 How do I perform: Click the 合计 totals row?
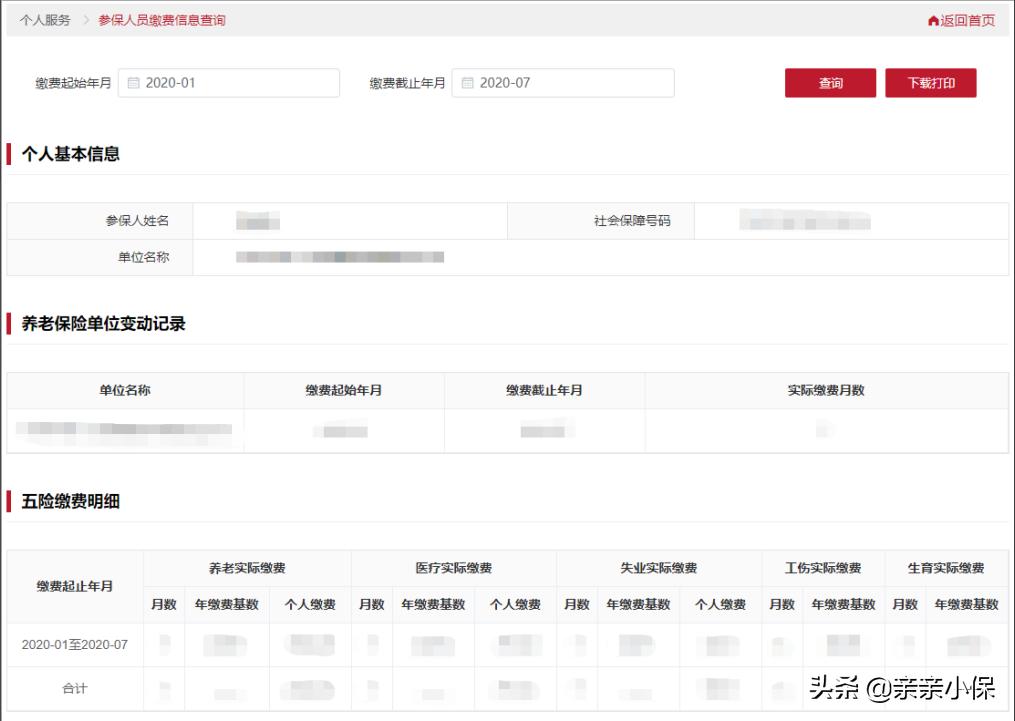75,689
